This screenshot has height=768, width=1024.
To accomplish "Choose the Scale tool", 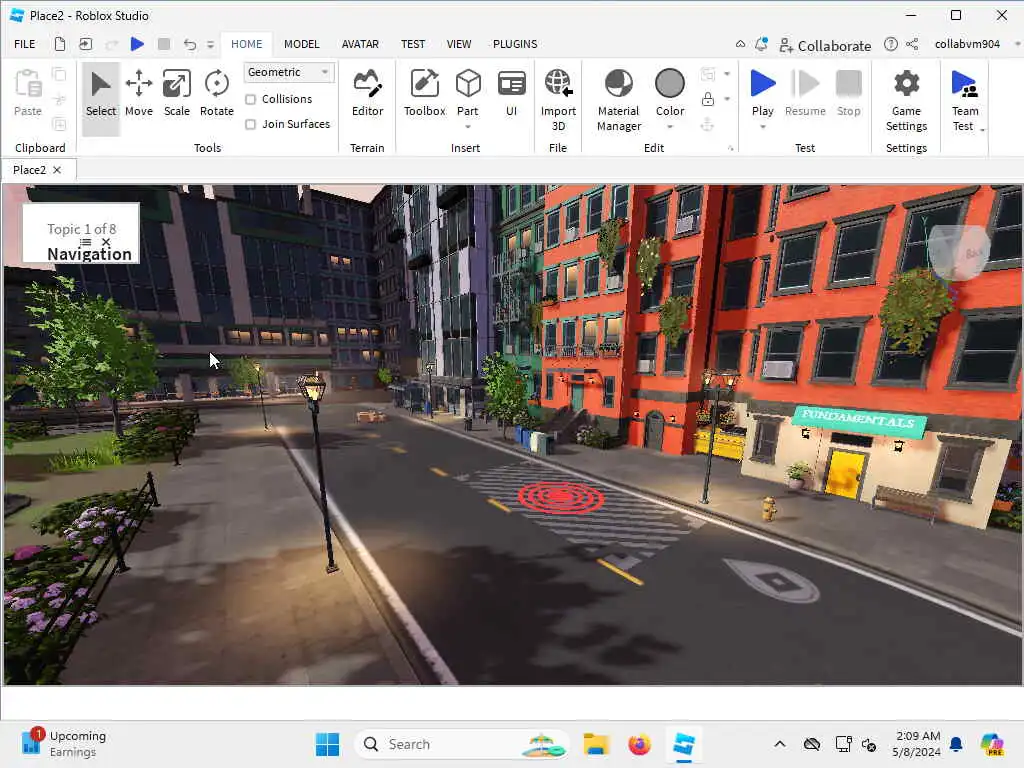I will pyautogui.click(x=176, y=93).
